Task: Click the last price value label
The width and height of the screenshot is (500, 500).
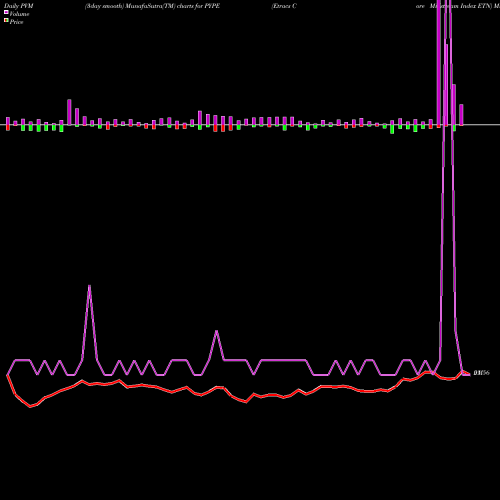Action: point(482,373)
